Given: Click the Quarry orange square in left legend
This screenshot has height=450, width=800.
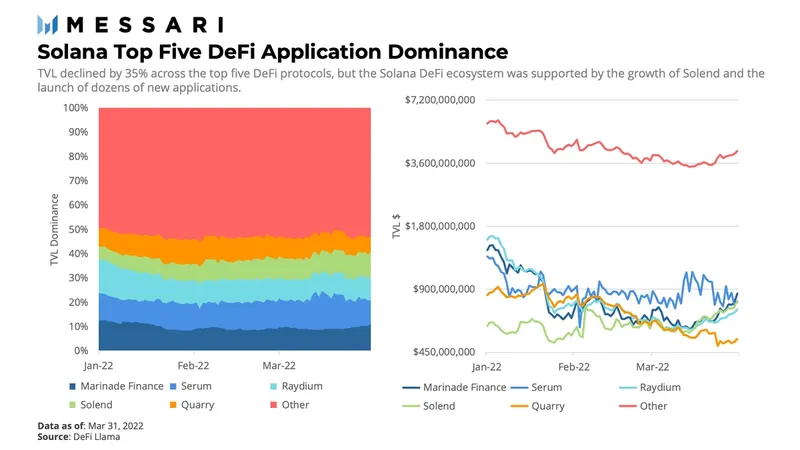Looking at the screenshot, I should (x=173, y=405).
